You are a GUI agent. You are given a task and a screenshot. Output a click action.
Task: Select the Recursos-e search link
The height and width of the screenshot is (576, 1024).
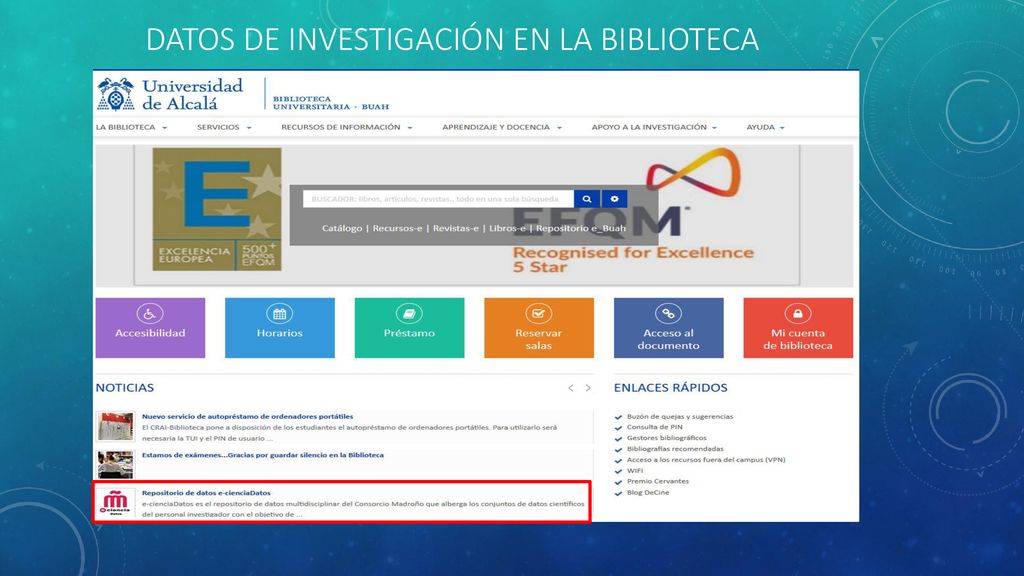click(x=397, y=228)
